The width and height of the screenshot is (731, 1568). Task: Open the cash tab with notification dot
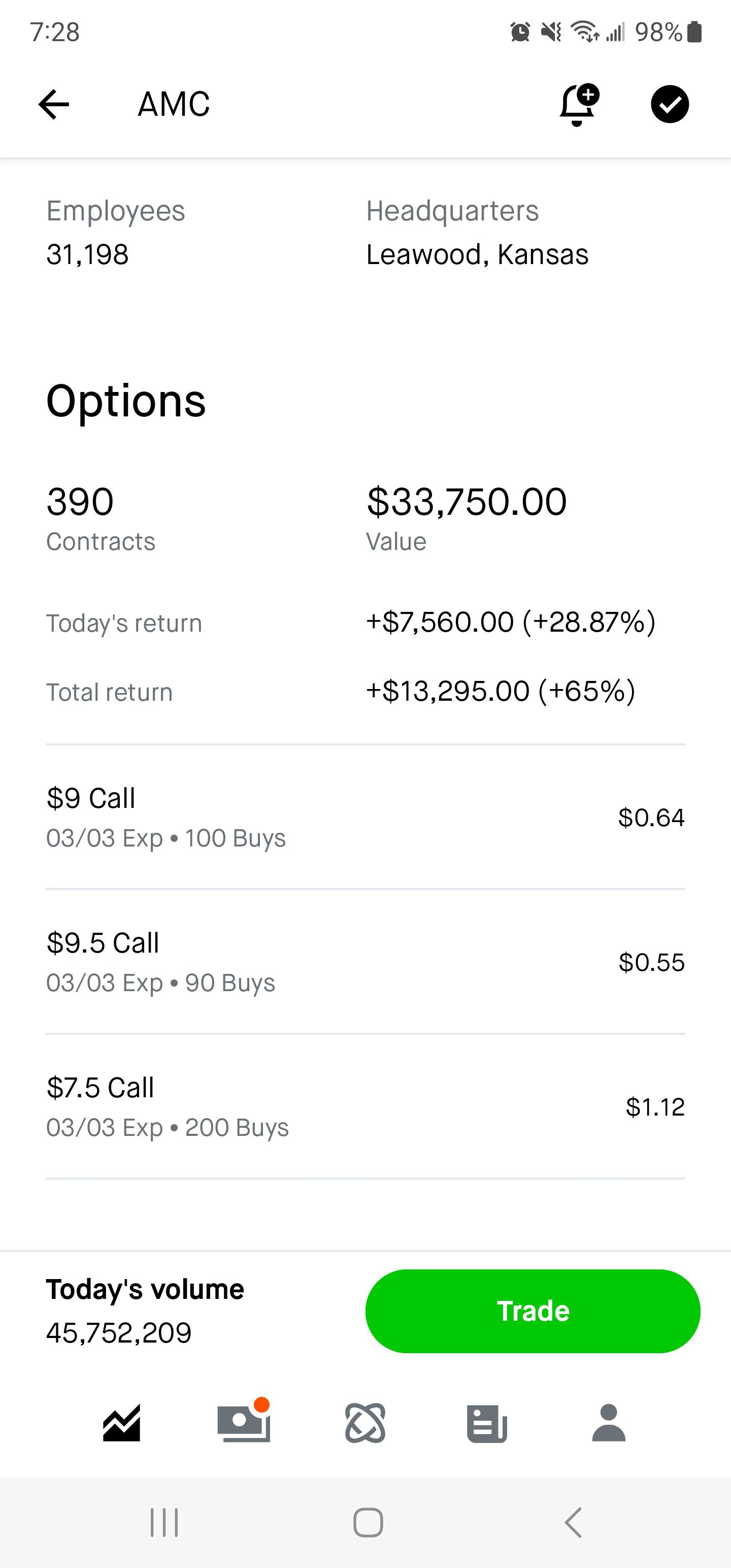coord(244,1423)
